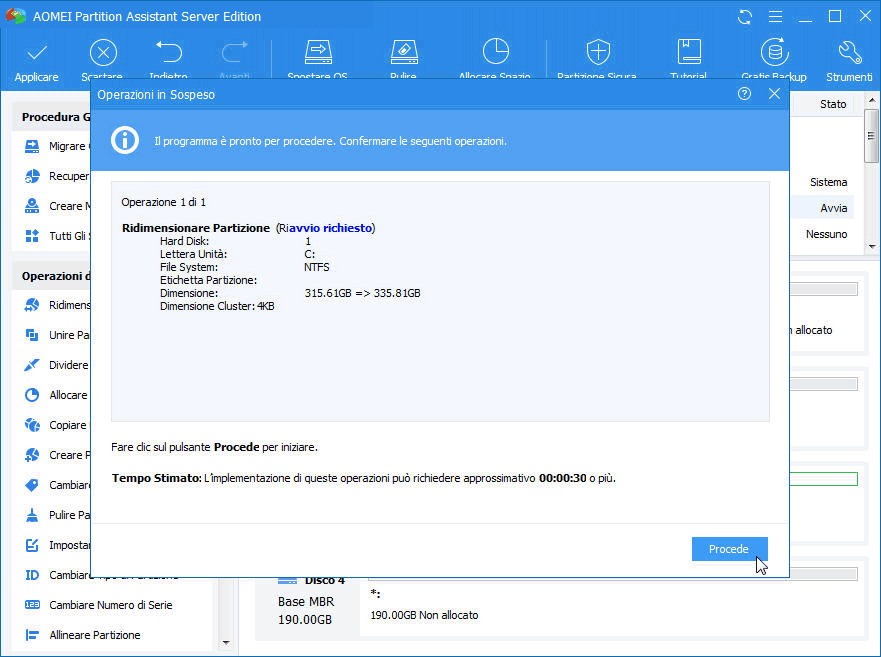Click the Recuperare sidebar item icon
The image size is (881, 657).
[x=32, y=176]
